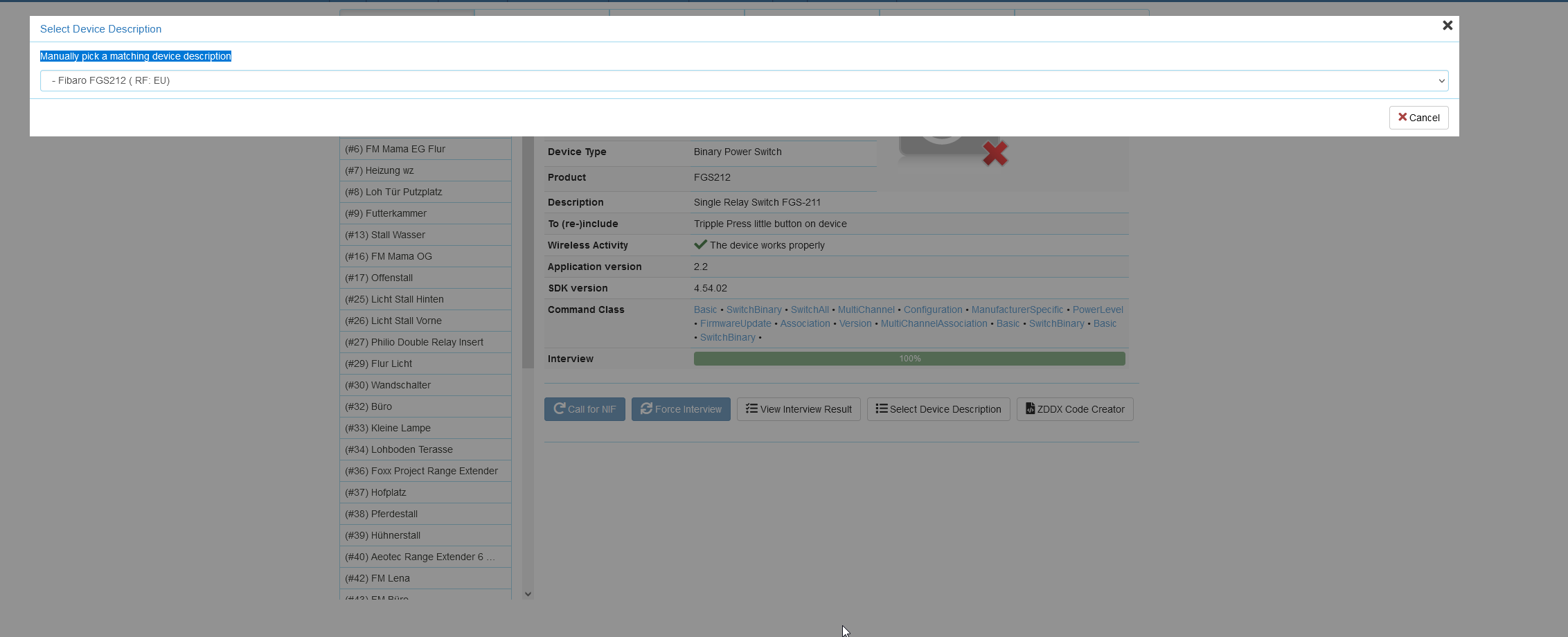Click the product value FGS212
Image resolution: width=1568 pixels, height=637 pixels.
point(712,177)
